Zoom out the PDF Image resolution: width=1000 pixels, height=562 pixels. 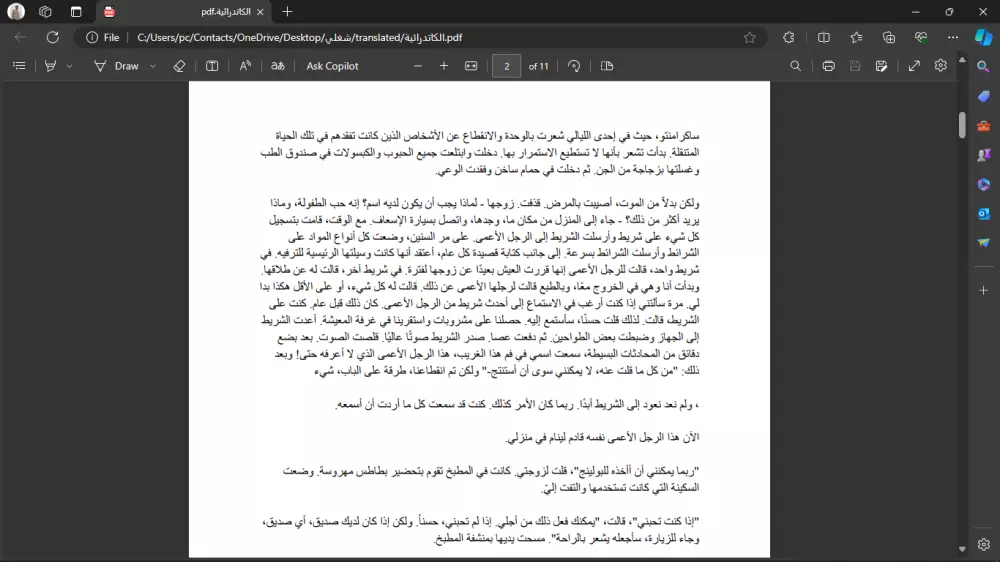pos(418,66)
